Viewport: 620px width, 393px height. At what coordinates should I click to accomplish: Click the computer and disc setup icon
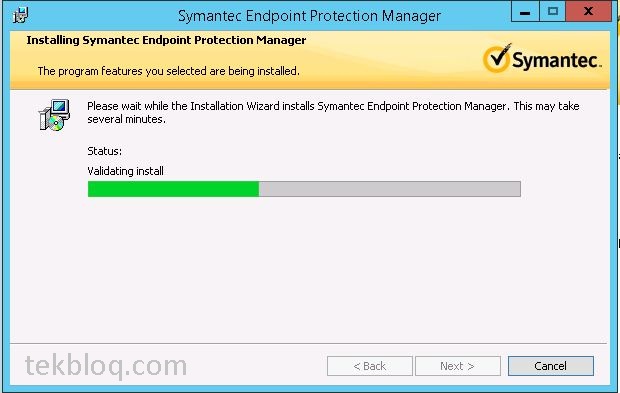pos(55,115)
